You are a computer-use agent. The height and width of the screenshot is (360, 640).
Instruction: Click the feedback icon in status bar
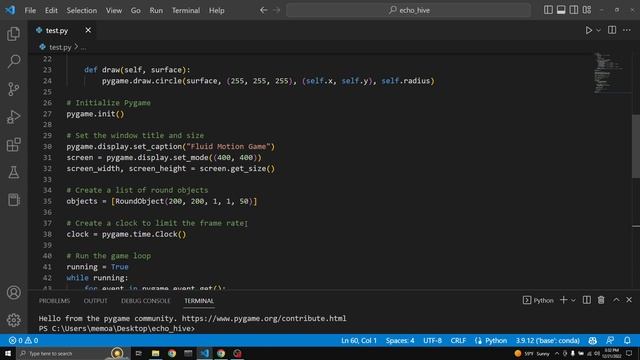coord(610,340)
